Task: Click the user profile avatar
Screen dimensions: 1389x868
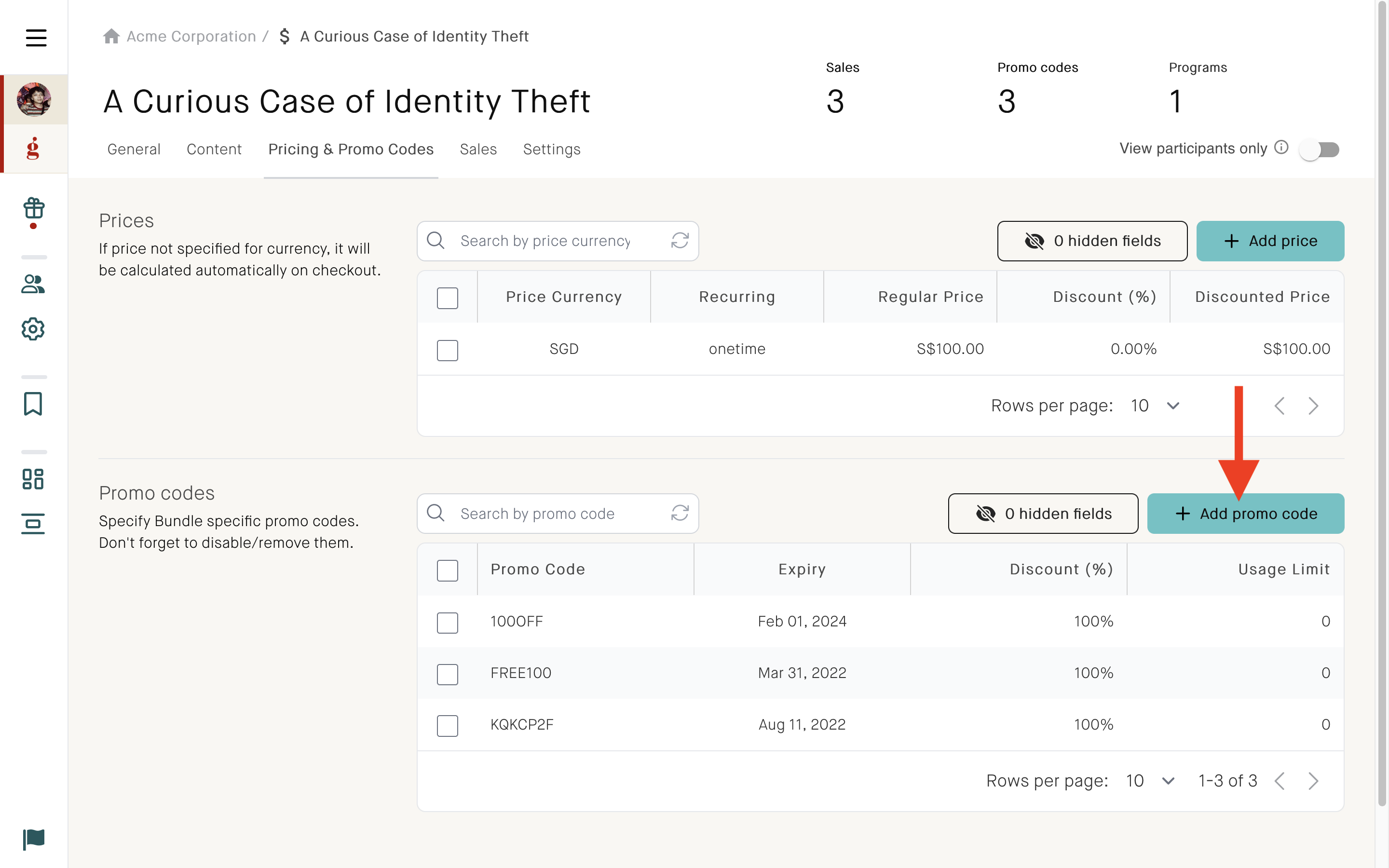Action: point(34,99)
